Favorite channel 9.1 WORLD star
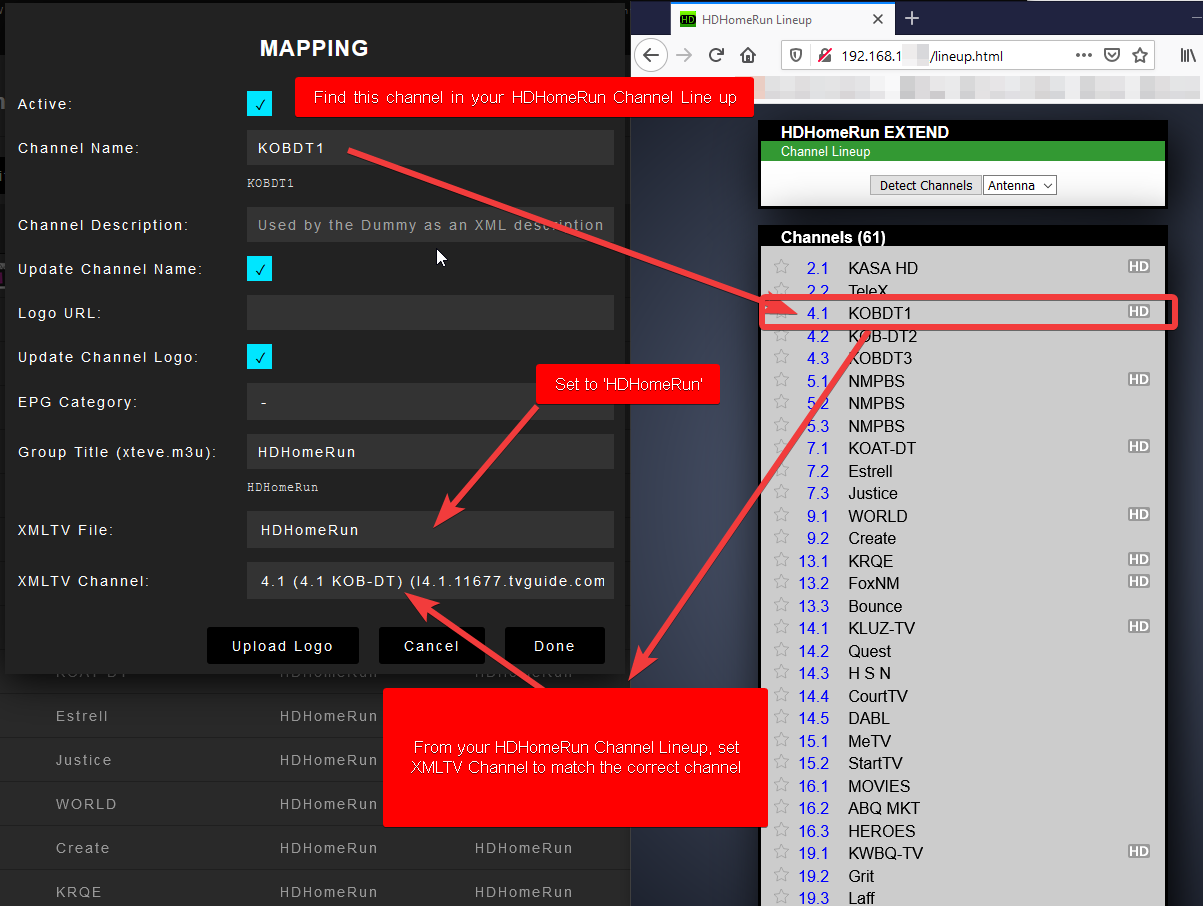This screenshot has width=1203, height=906. coord(782,515)
